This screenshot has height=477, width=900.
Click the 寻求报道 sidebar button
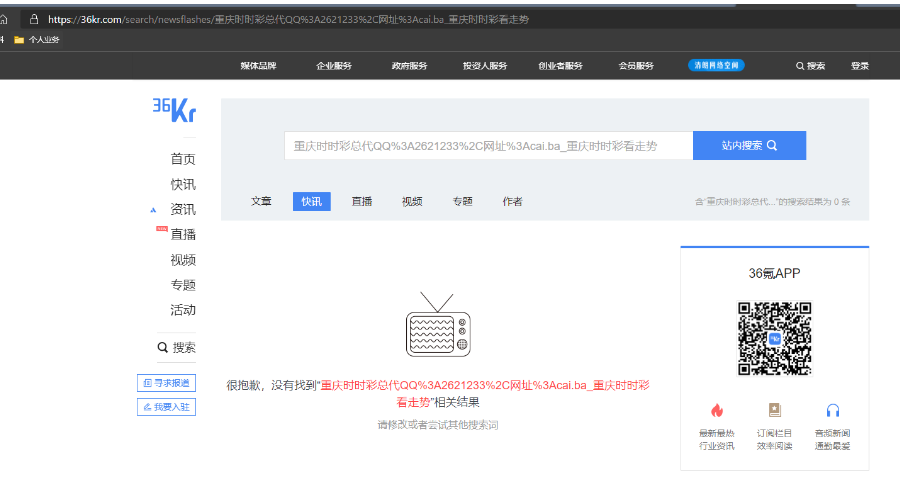[x=166, y=383]
